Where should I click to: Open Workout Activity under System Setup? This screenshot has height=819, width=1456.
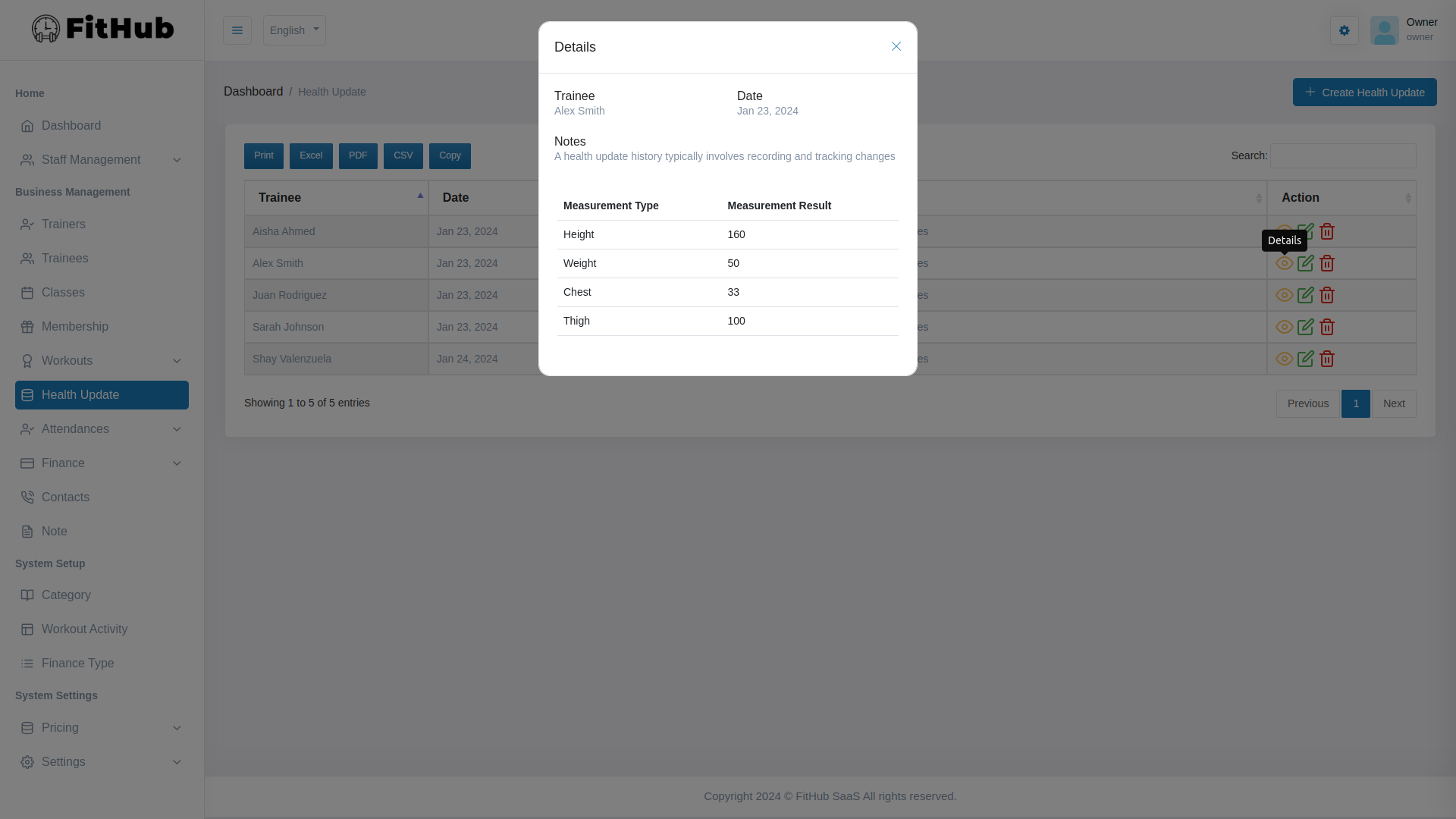click(83, 629)
